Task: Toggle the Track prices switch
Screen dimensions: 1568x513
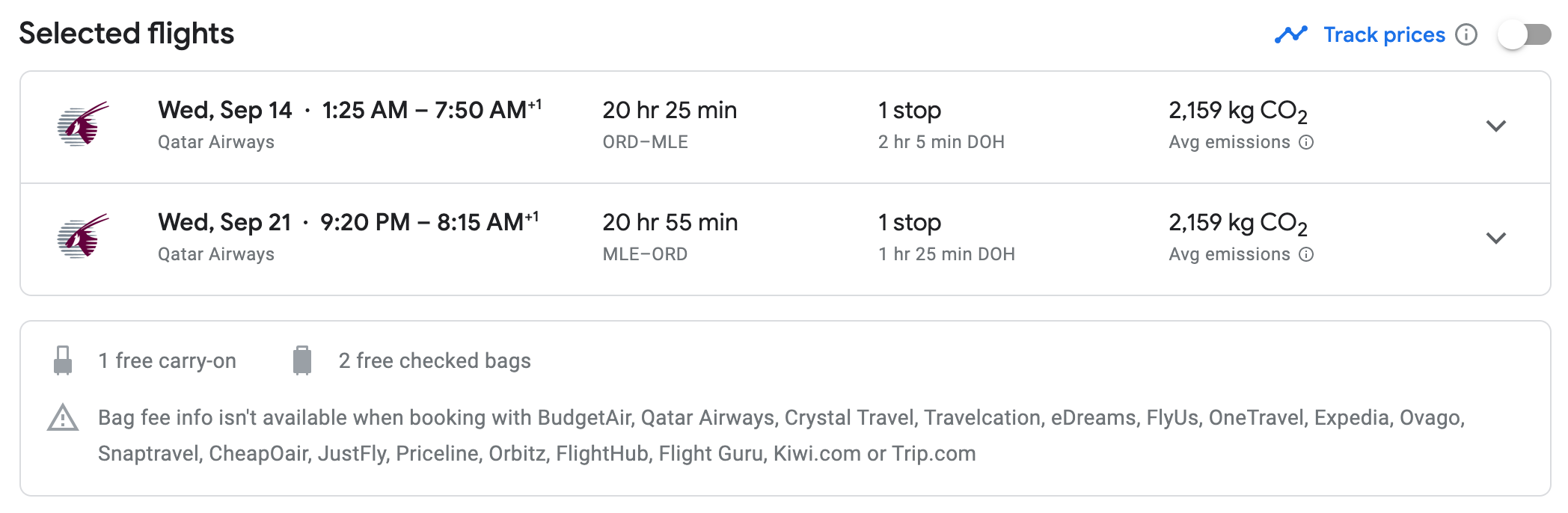Action: coord(1525,34)
